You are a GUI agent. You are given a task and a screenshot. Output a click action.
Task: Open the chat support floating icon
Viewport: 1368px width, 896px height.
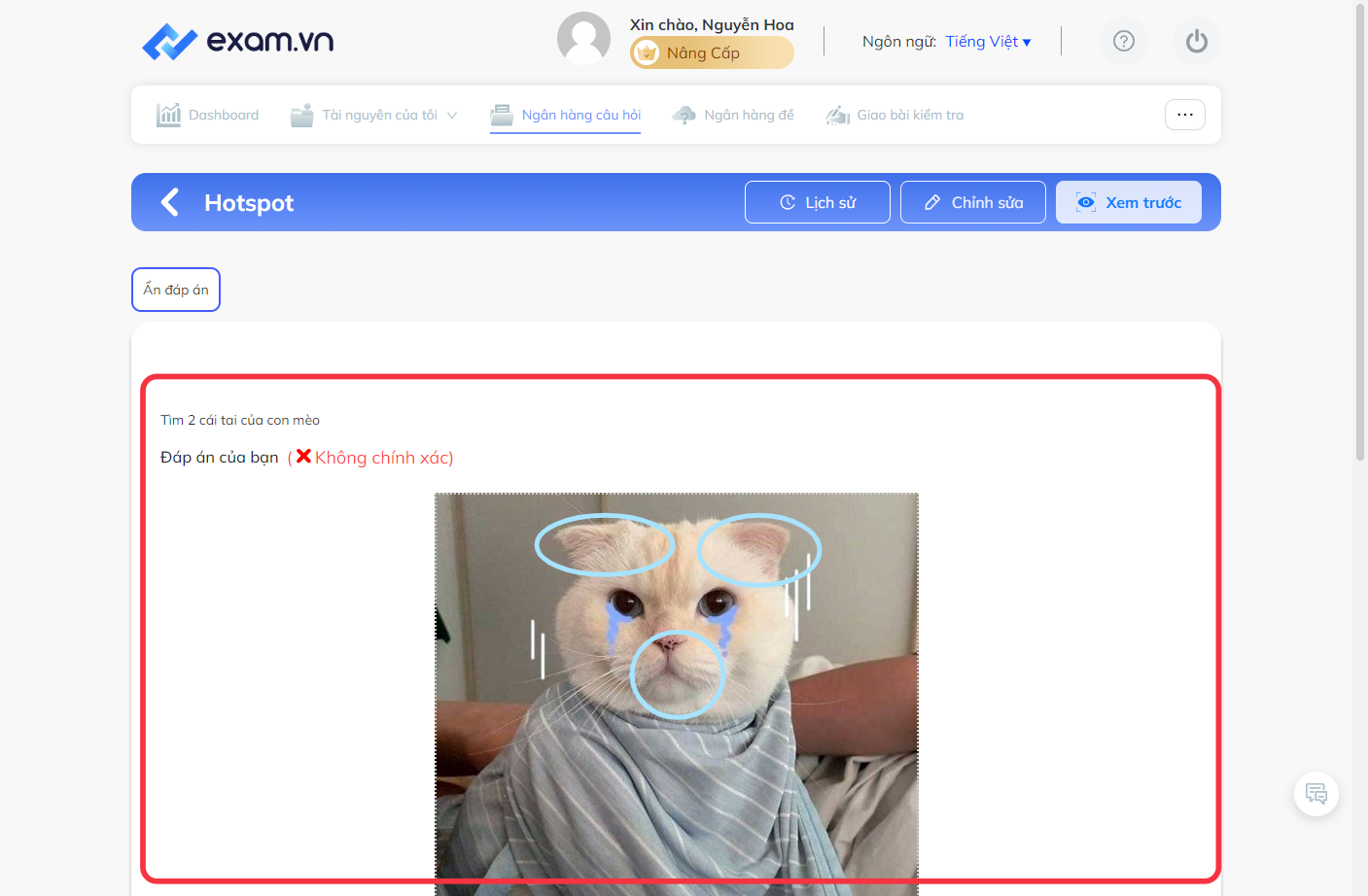point(1316,794)
